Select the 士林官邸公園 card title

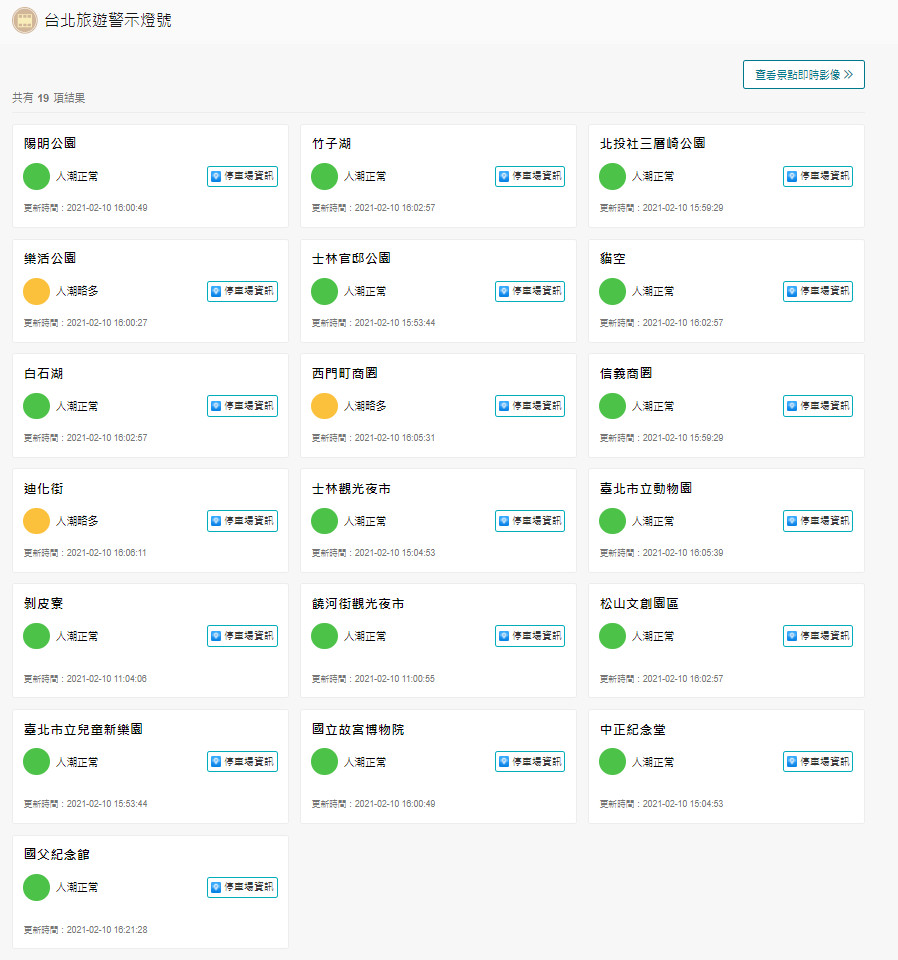(x=351, y=259)
